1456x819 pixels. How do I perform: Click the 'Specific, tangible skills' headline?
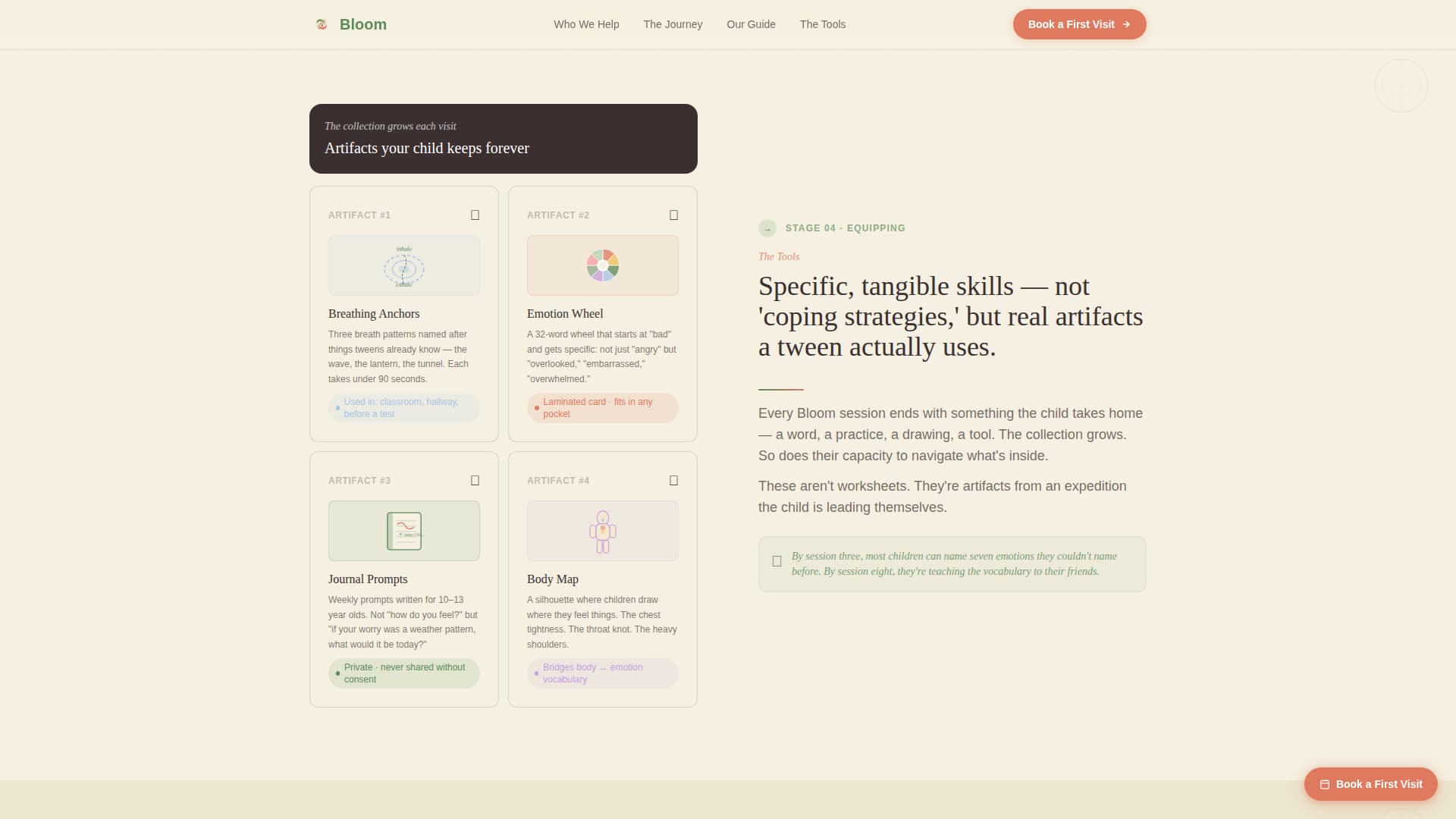coord(951,317)
